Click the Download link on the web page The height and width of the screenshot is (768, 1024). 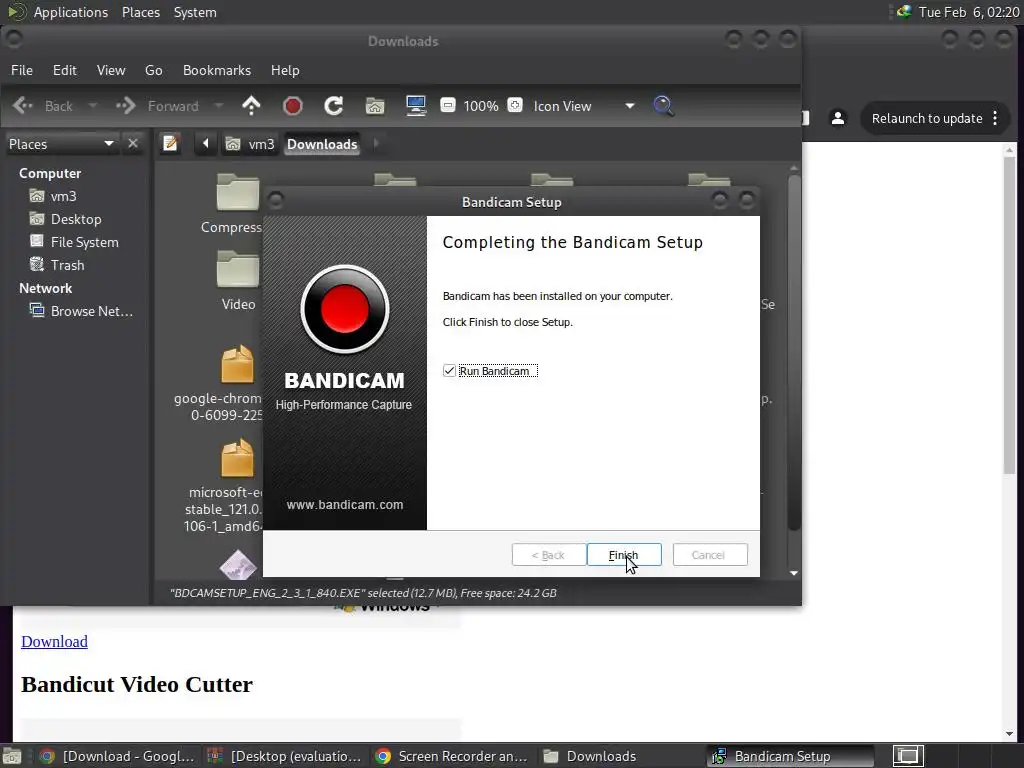tap(54, 641)
